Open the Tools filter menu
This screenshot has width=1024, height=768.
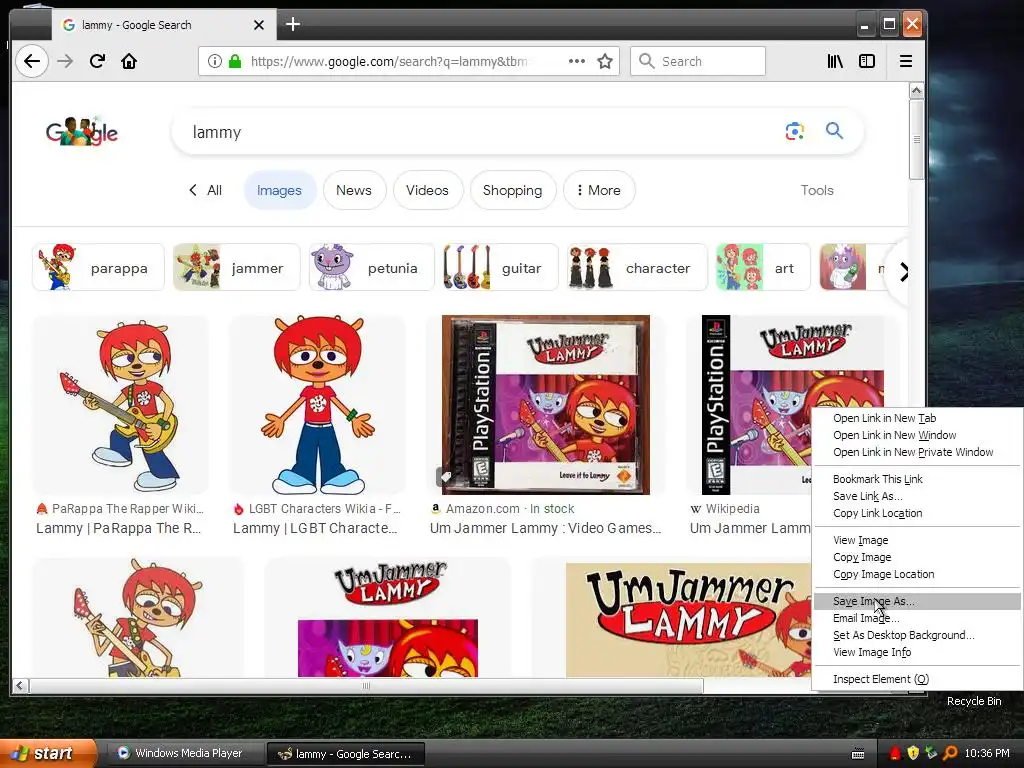tap(817, 190)
